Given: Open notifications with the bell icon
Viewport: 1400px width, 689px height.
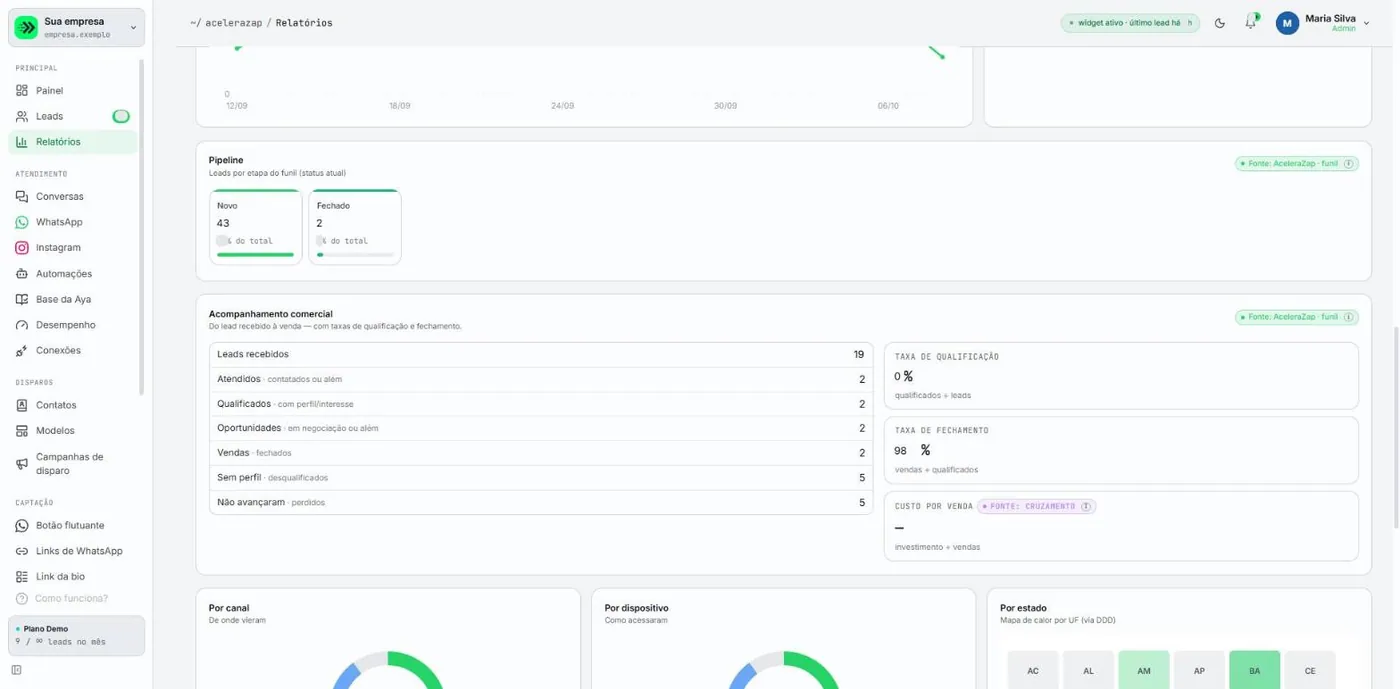Looking at the screenshot, I should tap(1250, 22).
